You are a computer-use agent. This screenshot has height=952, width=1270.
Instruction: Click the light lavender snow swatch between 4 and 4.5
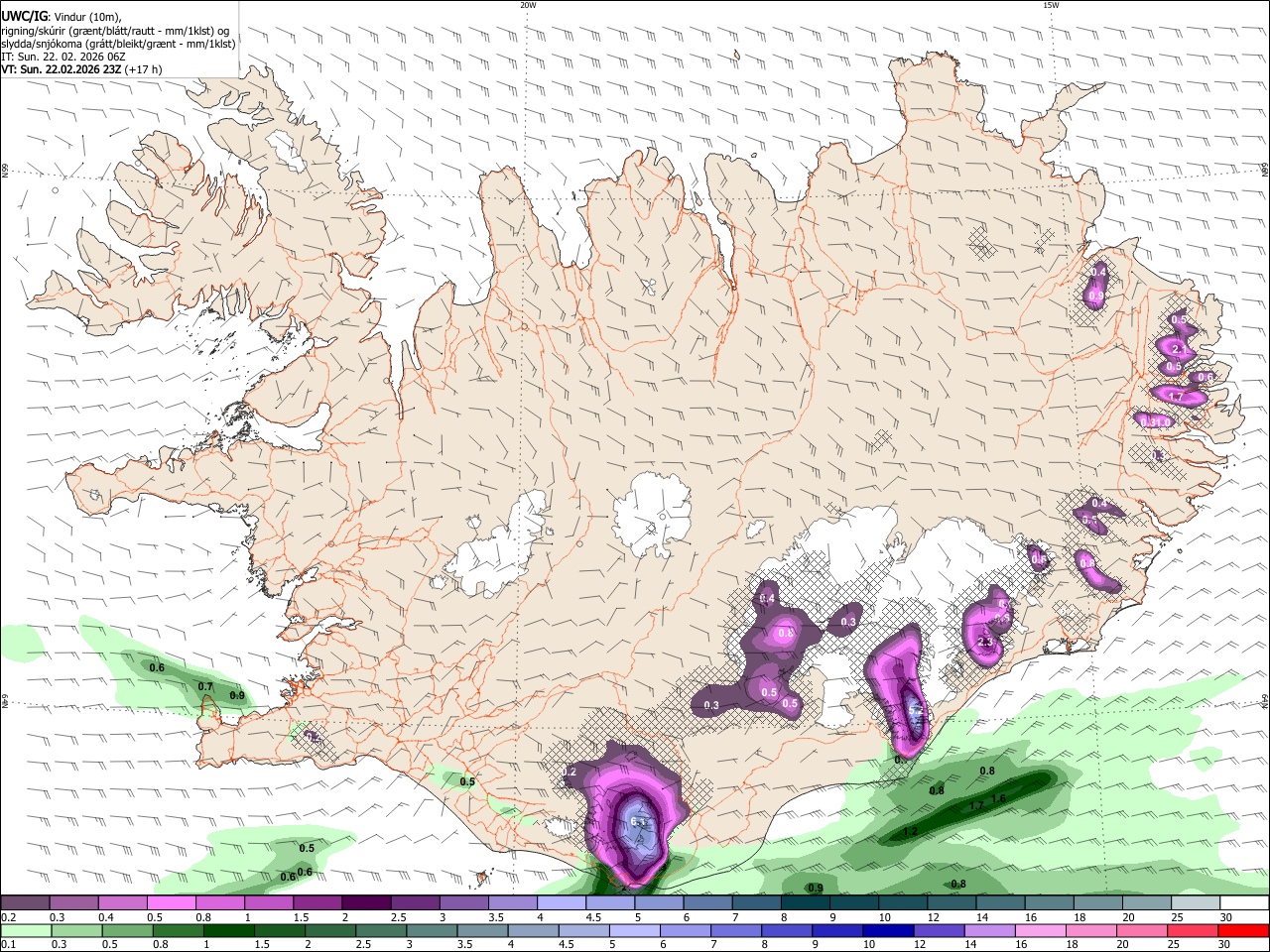[x=562, y=903]
